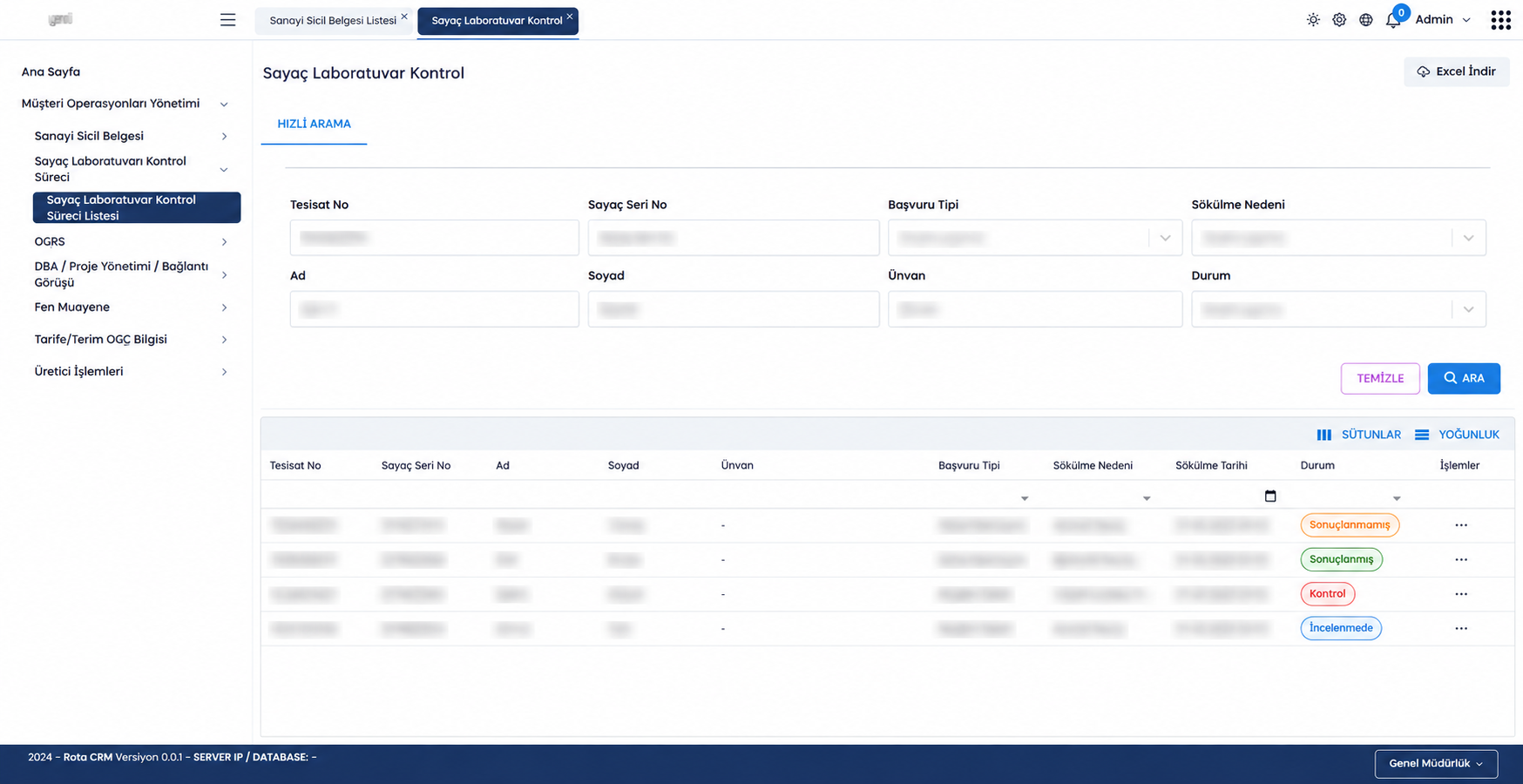Switch theme using the sun icon
1523x784 pixels.
pyautogui.click(x=1313, y=20)
